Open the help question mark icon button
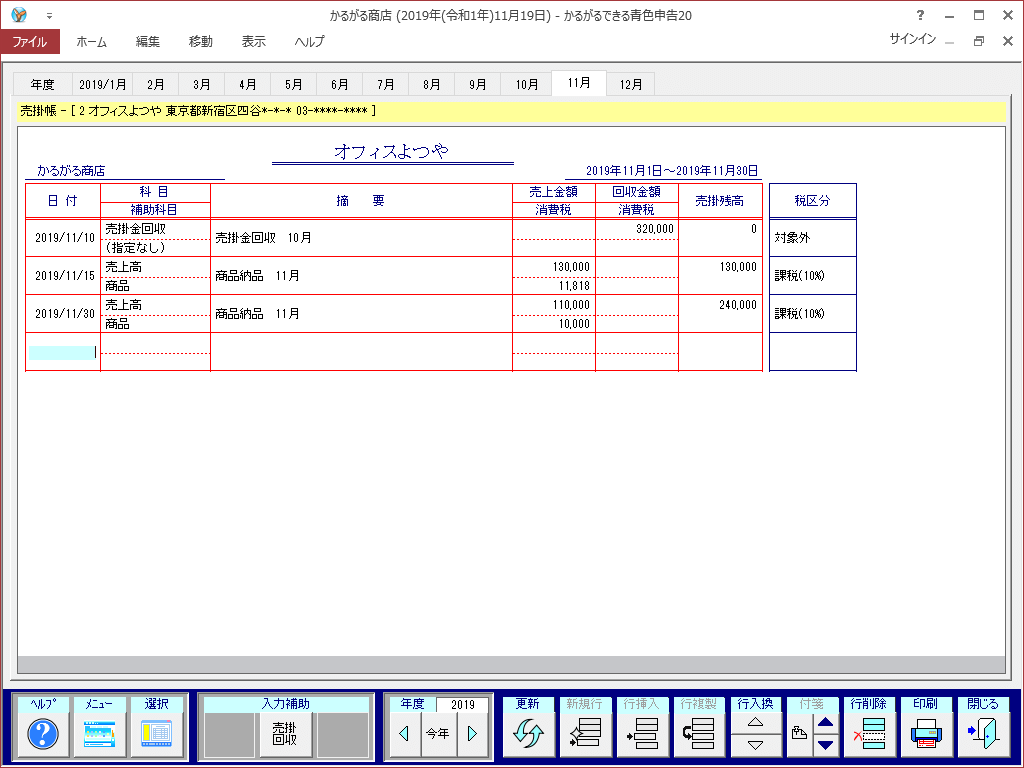Image resolution: width=1024 pixels, height=768 pixels. point(43,733)
